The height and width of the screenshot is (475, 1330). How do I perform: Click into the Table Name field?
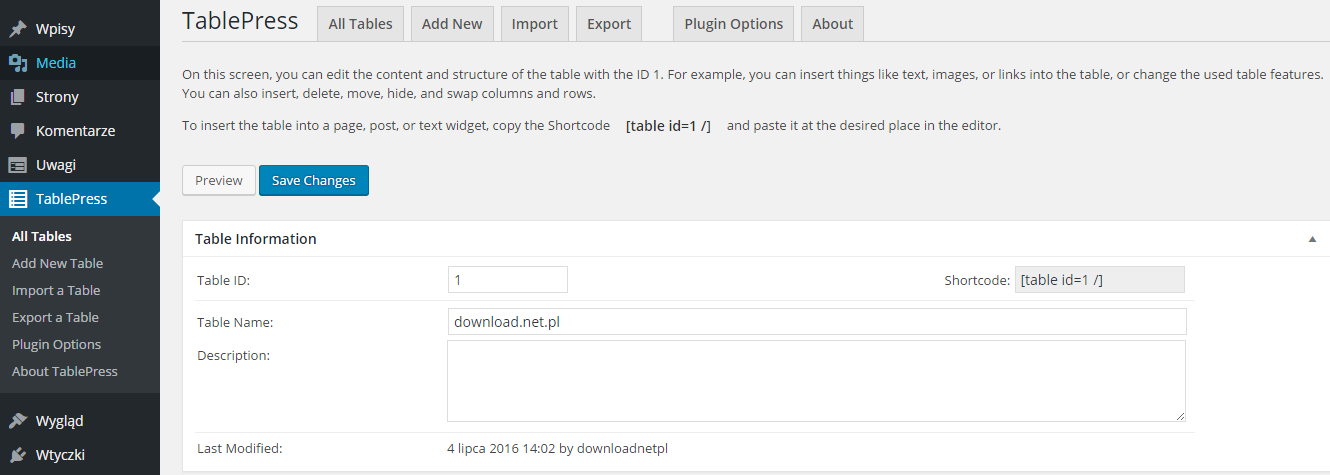816,321
